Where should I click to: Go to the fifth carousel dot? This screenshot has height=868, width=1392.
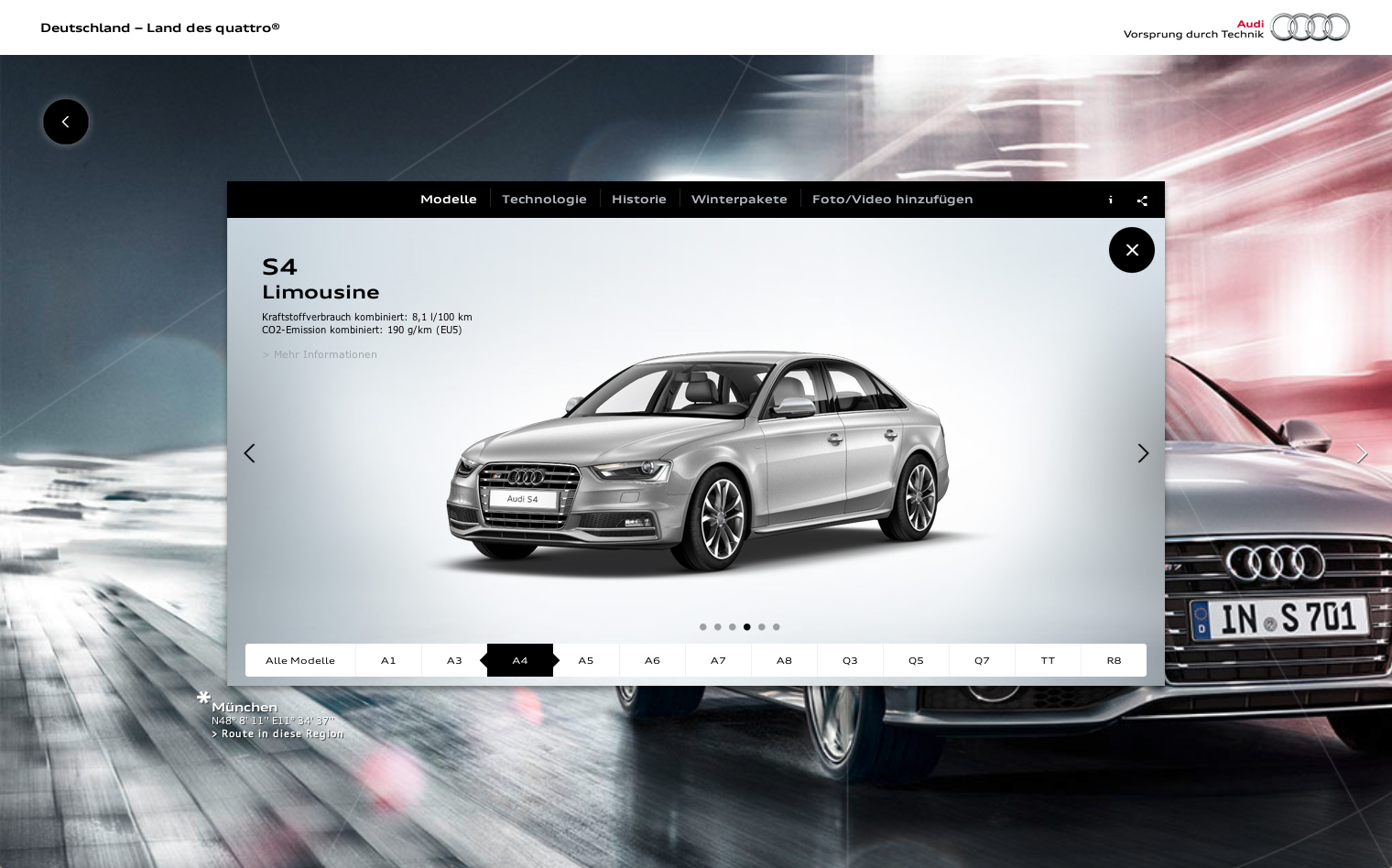pos(762,627)
